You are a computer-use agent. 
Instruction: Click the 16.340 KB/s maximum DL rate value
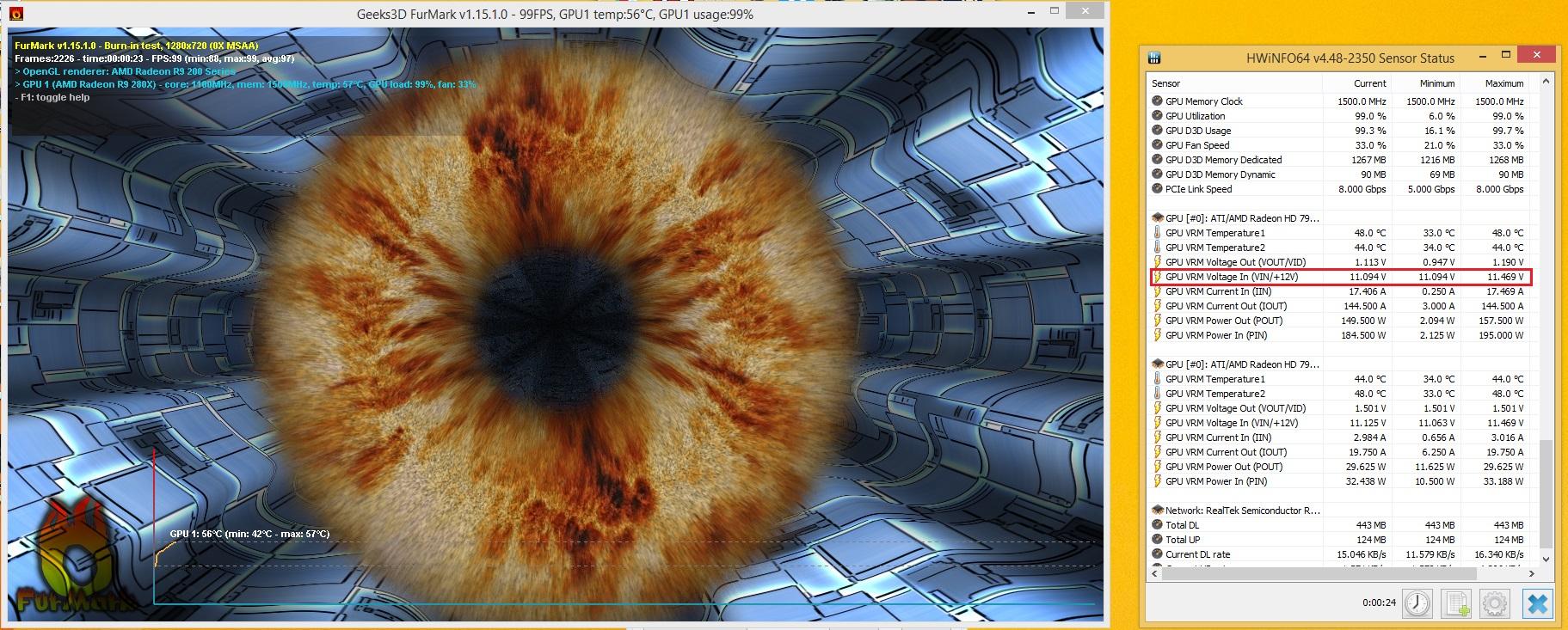pyautogui.click(x=1498, y=554)
